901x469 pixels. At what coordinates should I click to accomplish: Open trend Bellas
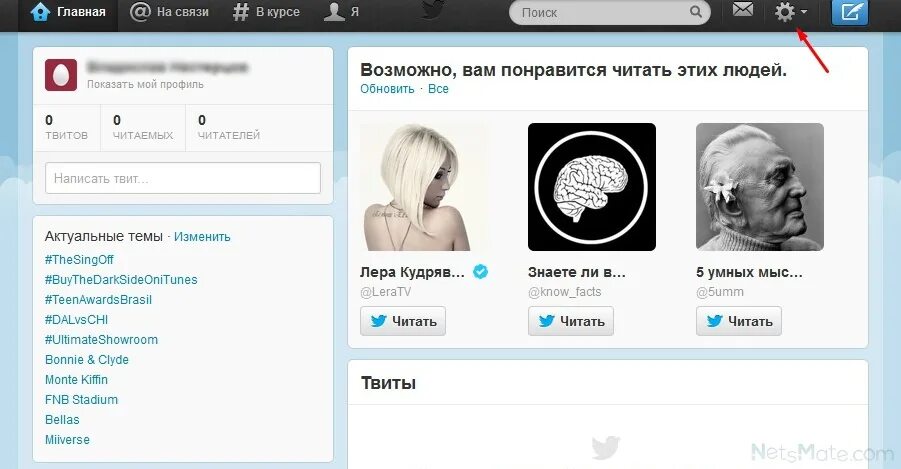[62, 420]
